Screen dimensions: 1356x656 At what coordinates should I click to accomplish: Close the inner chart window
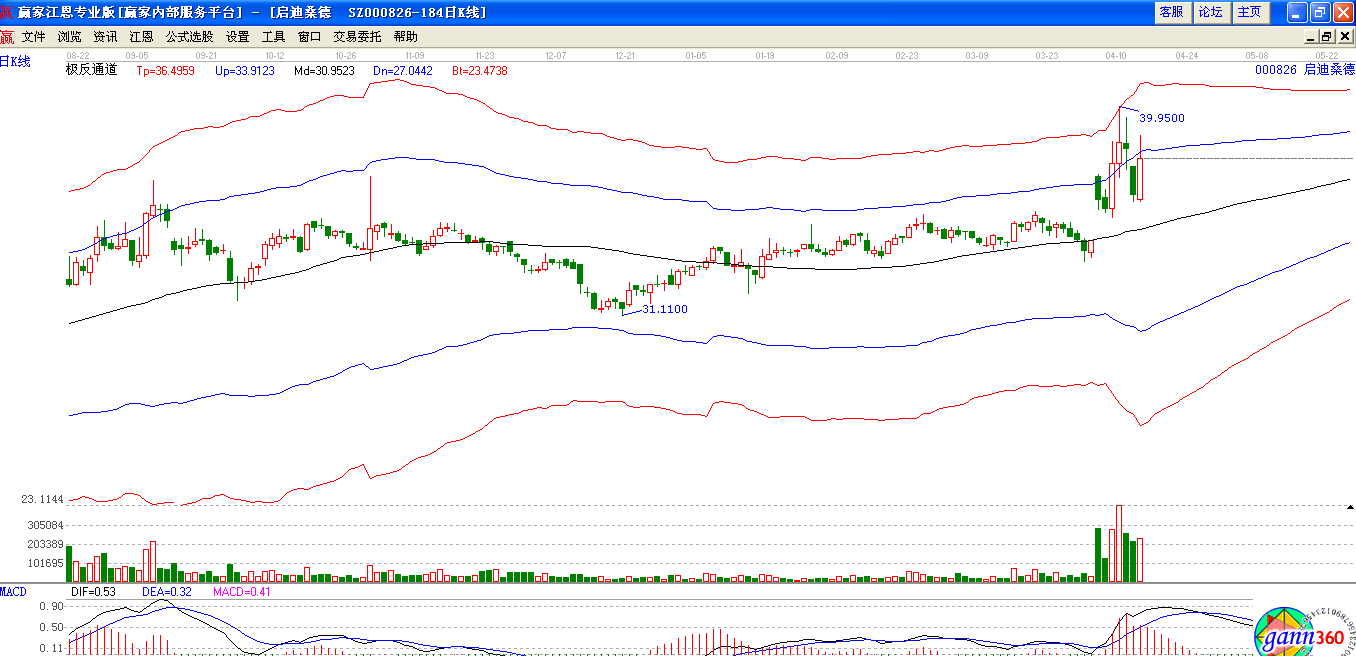(1345, 36)
